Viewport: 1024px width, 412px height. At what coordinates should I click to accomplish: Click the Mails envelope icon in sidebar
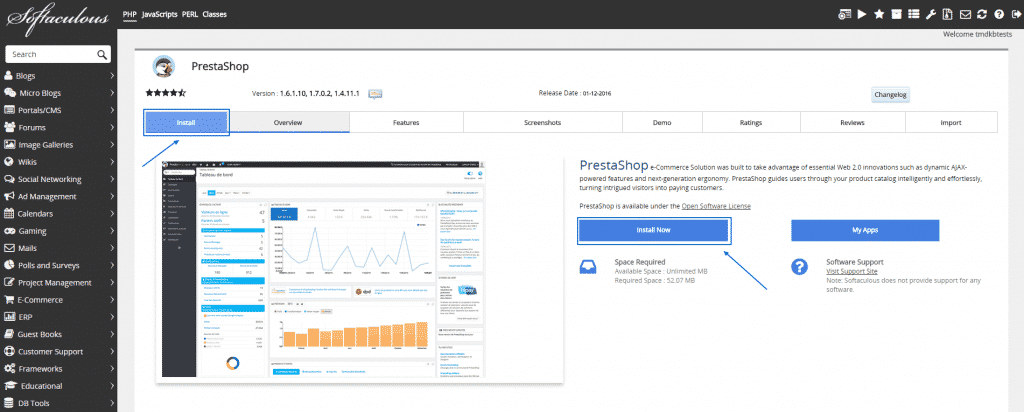(9, 248)
